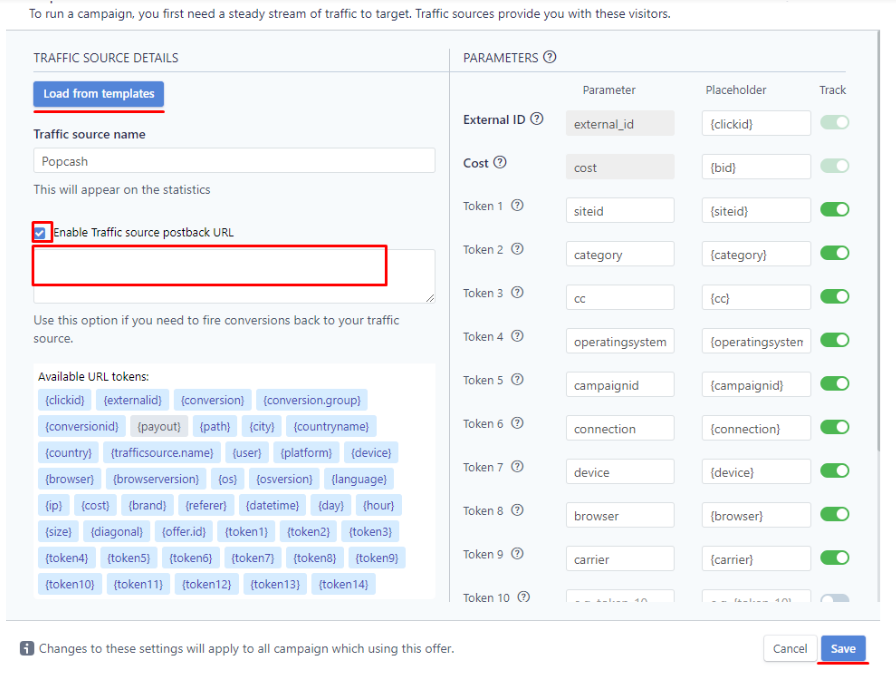The height and width of the screenshot is (677, 896).
Task: Click the Traffic source name input field
Action: coord(233,160)
